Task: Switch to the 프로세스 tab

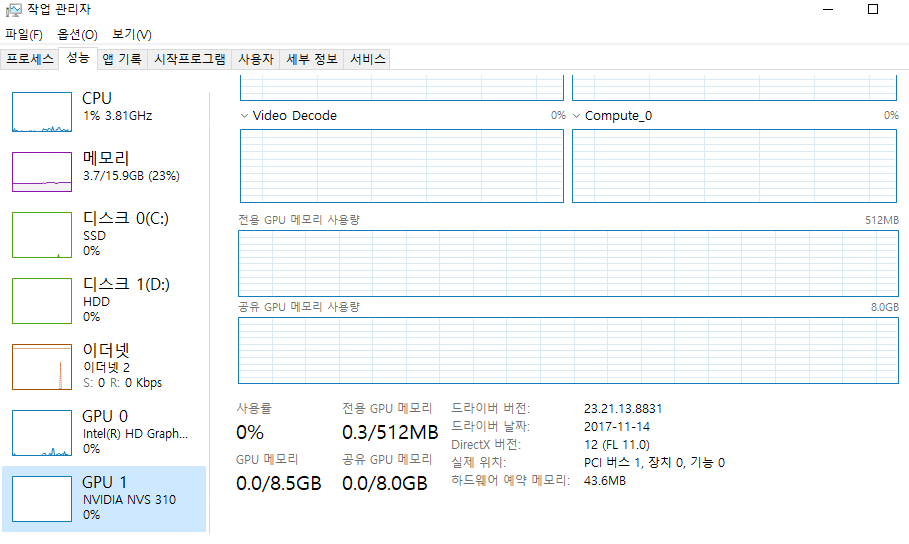Action: point(30,59)
